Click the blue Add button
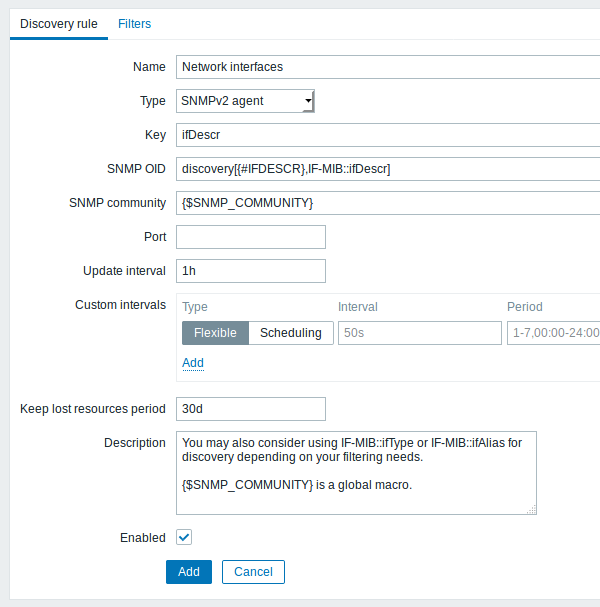Viewport: 600px width, 607px height. pyautogui.click(x=189, y=572)
